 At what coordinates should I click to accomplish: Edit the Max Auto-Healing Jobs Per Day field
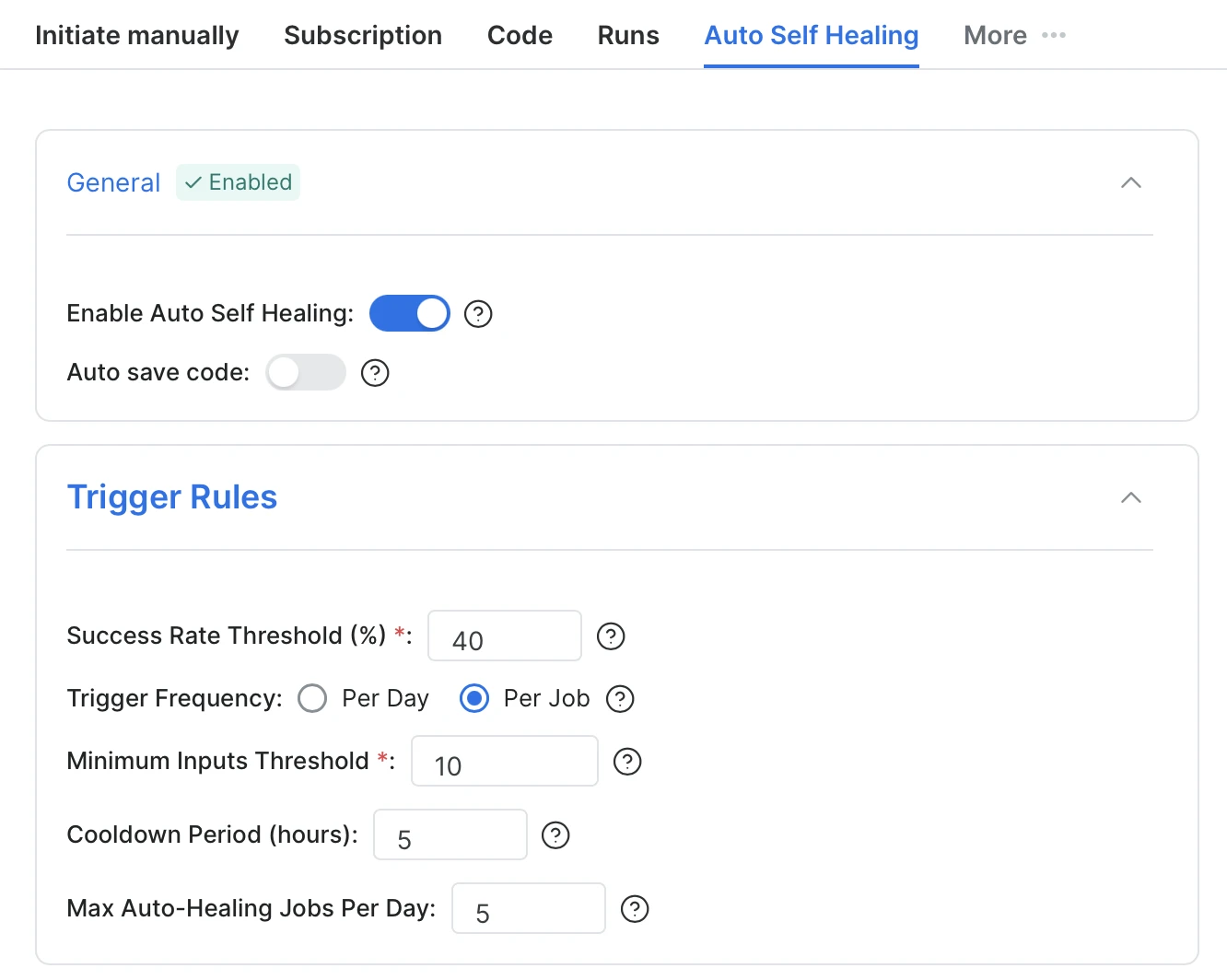529,908
